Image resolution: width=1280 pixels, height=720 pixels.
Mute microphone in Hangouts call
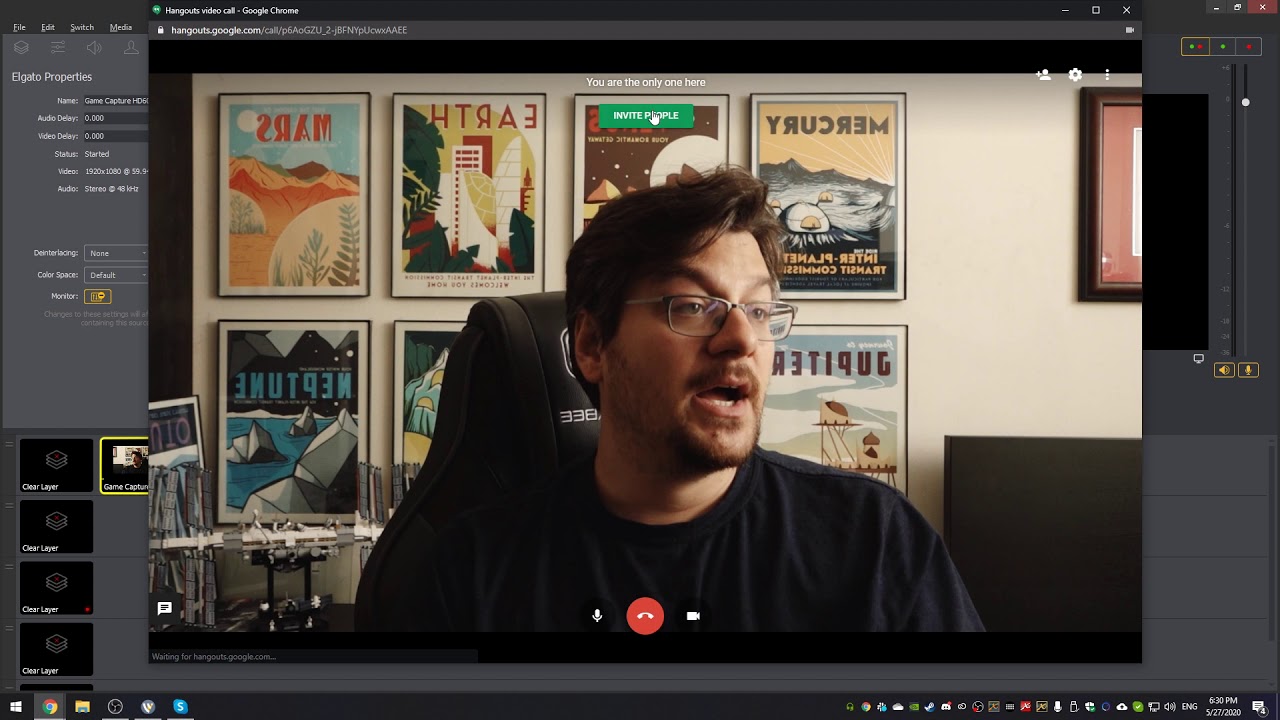click(x=597, y=616)
